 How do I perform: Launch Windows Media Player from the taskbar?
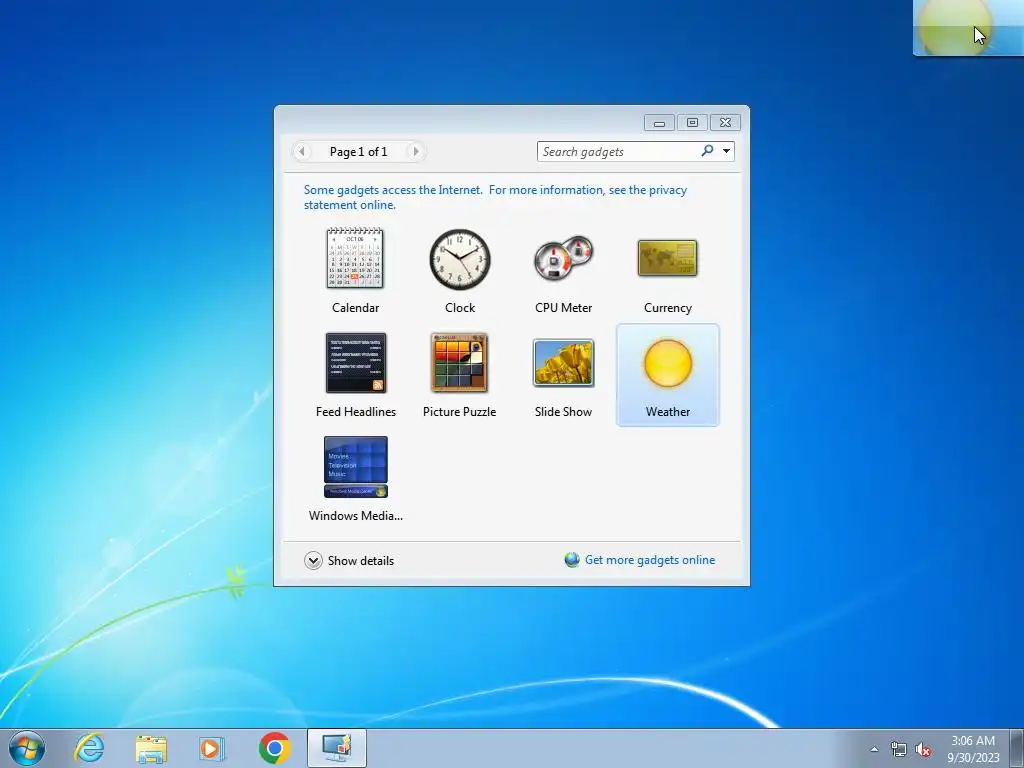[x=212, y=748]
